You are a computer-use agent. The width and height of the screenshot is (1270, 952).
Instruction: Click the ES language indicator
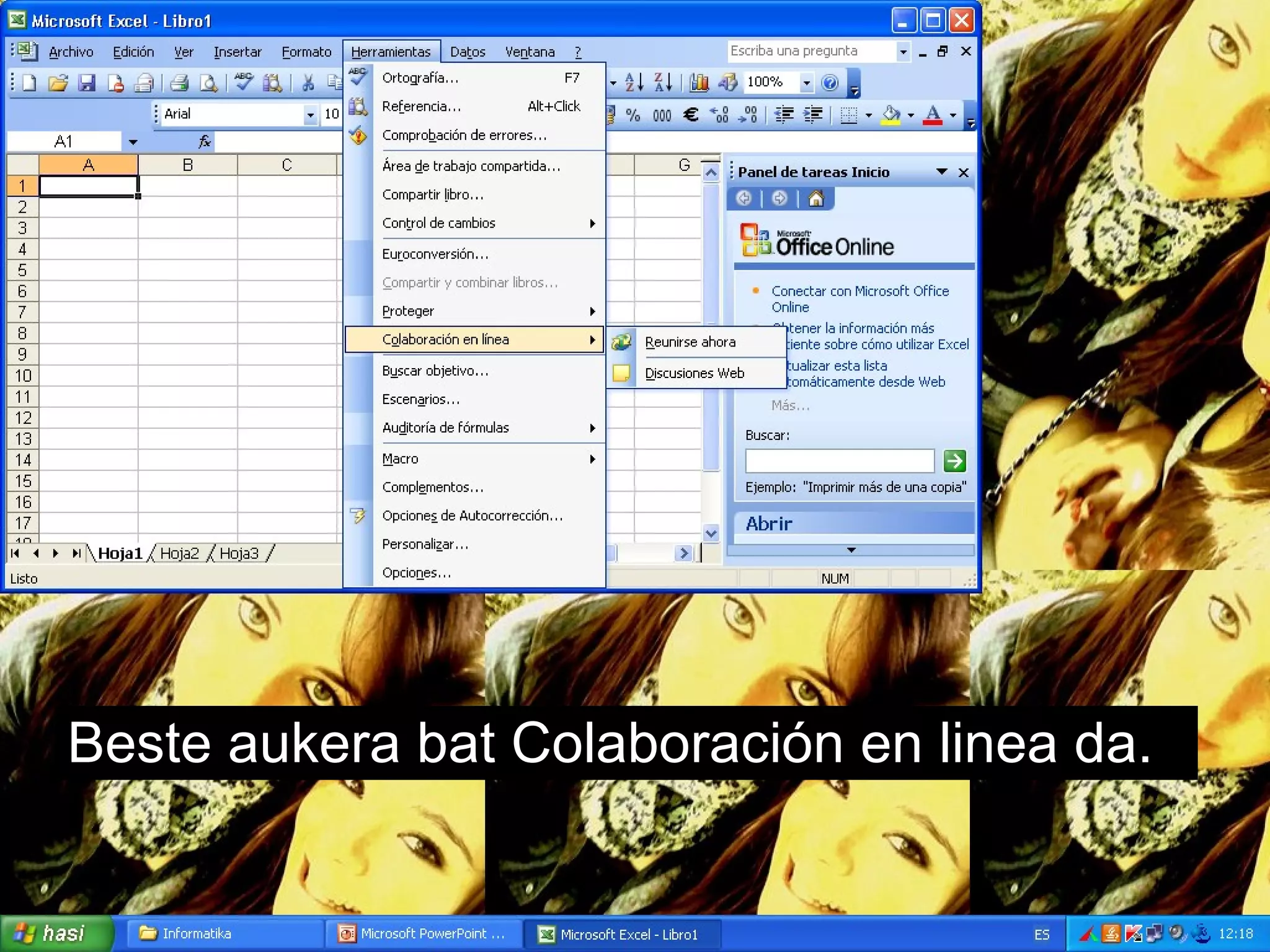[x=1042, y=934]
